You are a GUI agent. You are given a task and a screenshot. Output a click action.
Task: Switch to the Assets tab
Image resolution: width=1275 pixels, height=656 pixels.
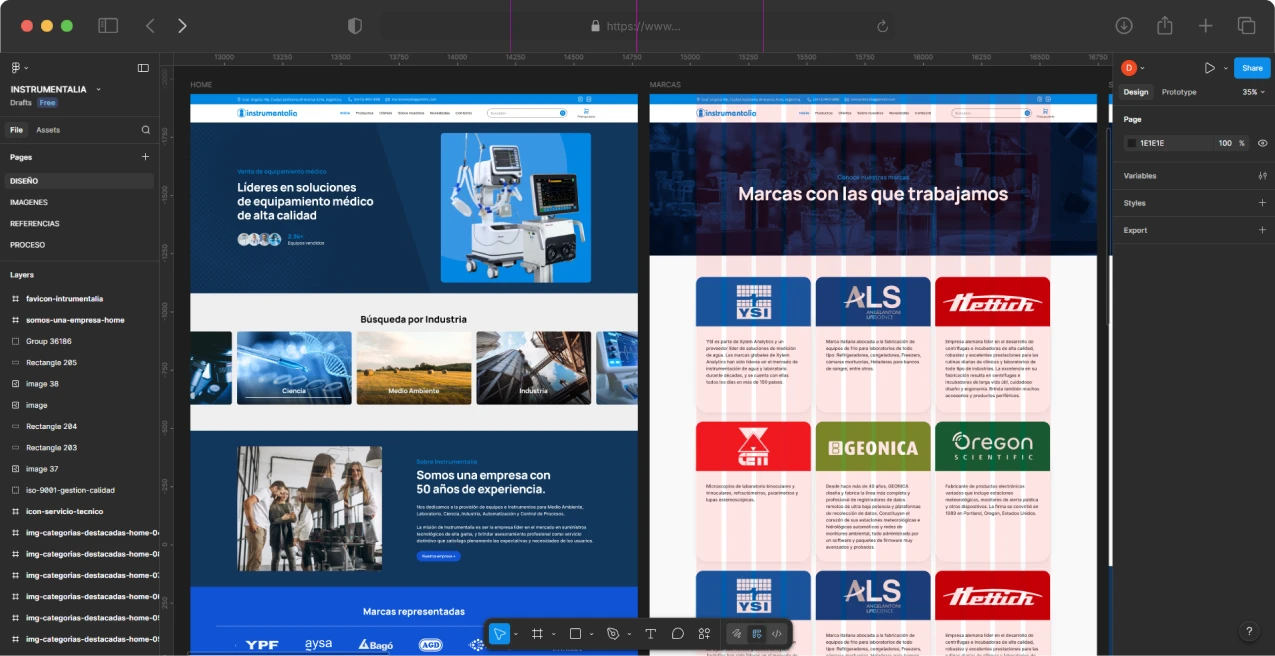click(x=48, y=130)
